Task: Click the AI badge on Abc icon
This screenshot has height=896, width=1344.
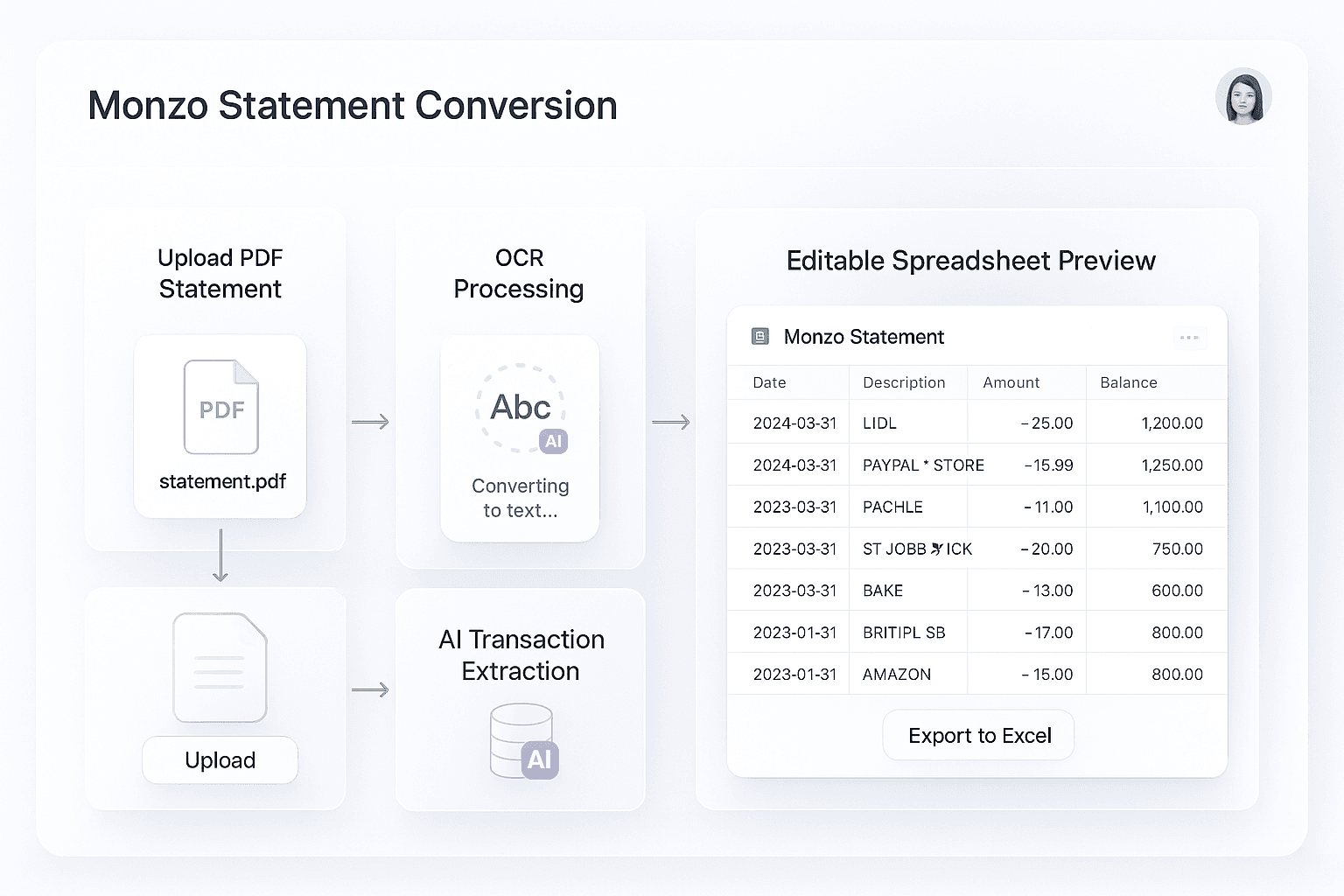Action: [x=553, y=441]
